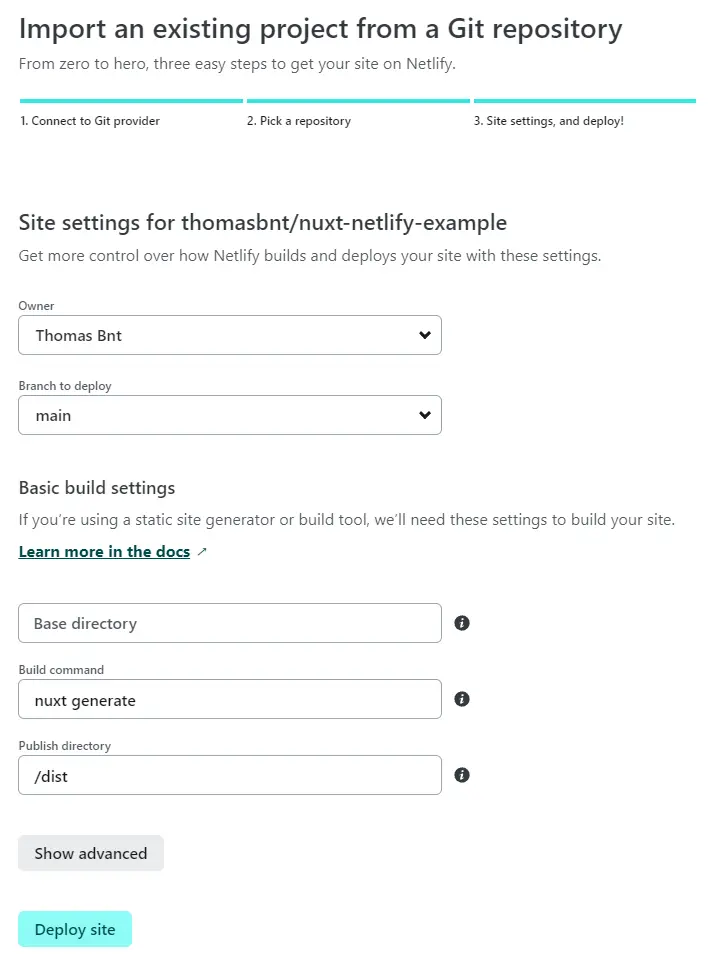Click the Basic build settings heading

[x=97, y=488]
